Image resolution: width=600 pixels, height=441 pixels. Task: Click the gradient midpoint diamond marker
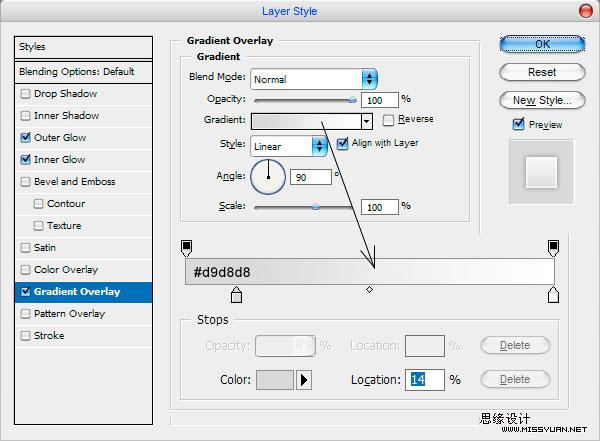tap(369, 289)
